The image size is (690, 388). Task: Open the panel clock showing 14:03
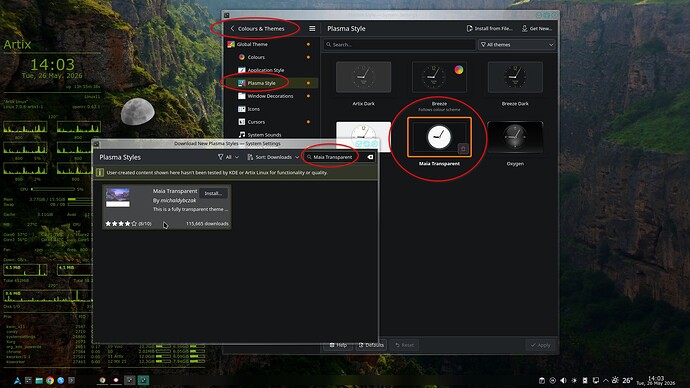[x=655, y=381]
